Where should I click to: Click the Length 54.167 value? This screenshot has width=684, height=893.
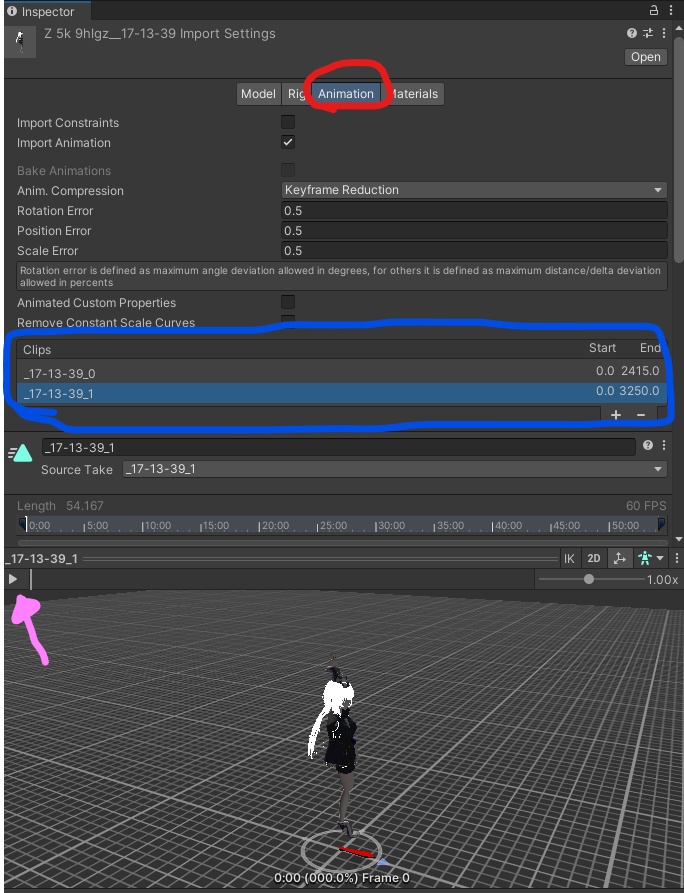[x=84, y=506]
